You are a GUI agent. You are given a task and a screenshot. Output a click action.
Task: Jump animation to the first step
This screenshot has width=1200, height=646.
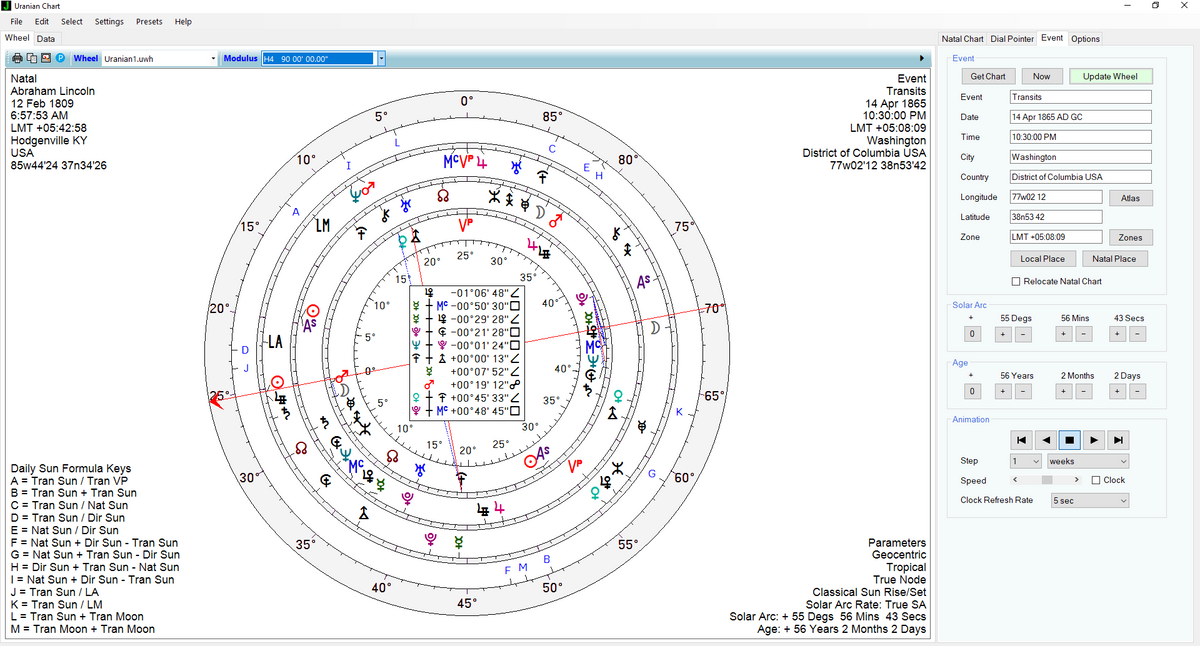[x=1019, y=439]
